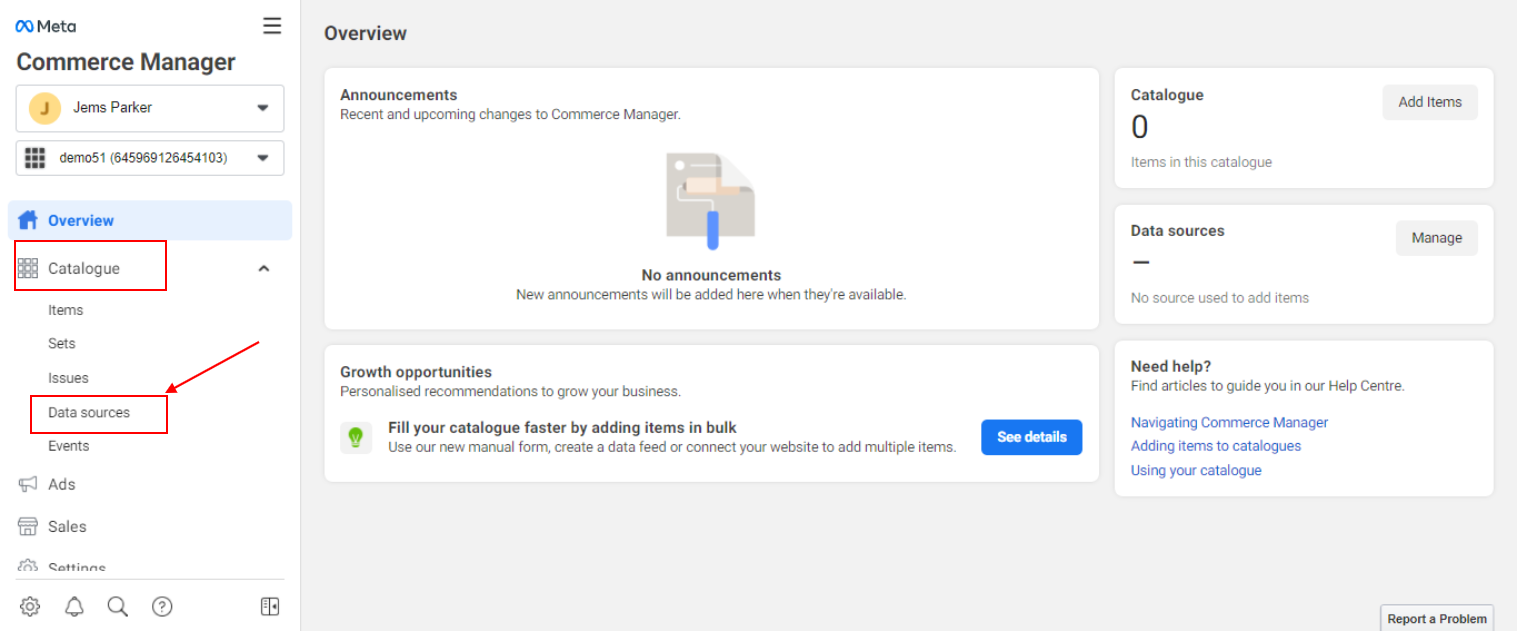Click the catalogue item count 0
This screenshot has width=1517, height=631.
pos(1140,127)
